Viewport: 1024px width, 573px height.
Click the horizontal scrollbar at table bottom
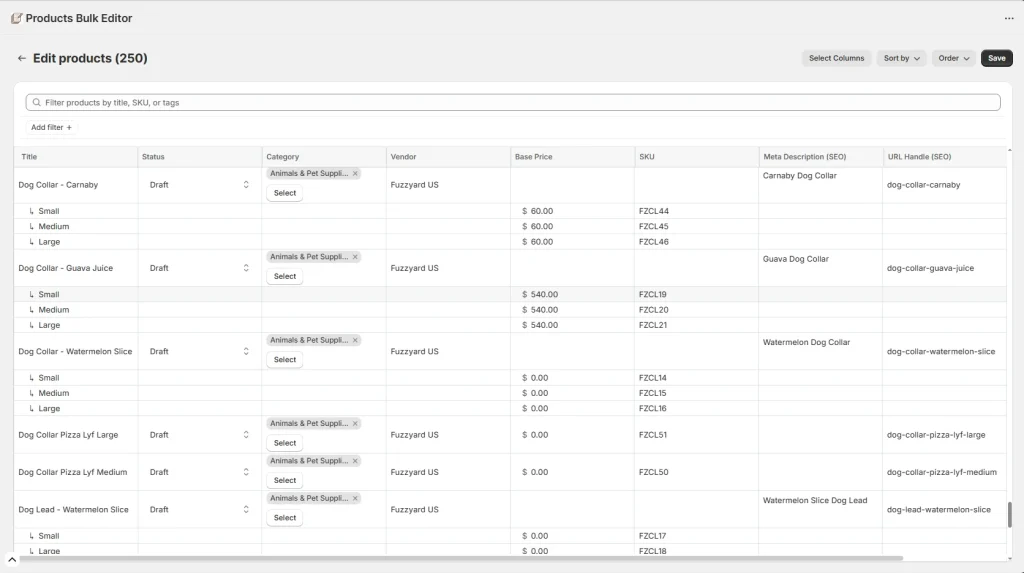coord(461,559)
